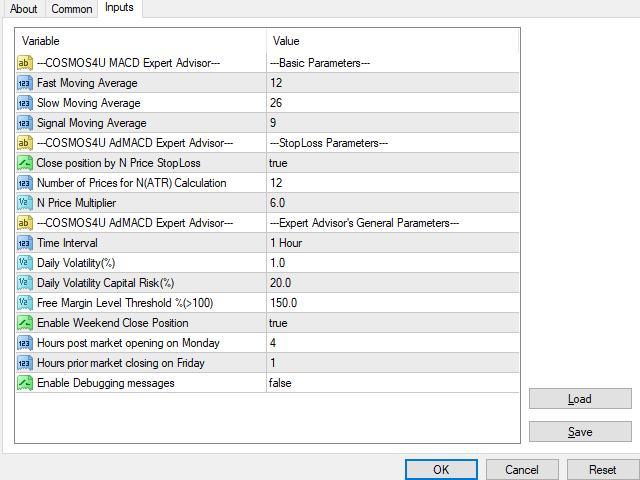Edit Daily Volatility Capital Risk value 20.0
The height and width of the screenshot is (480, 640).
393,283
